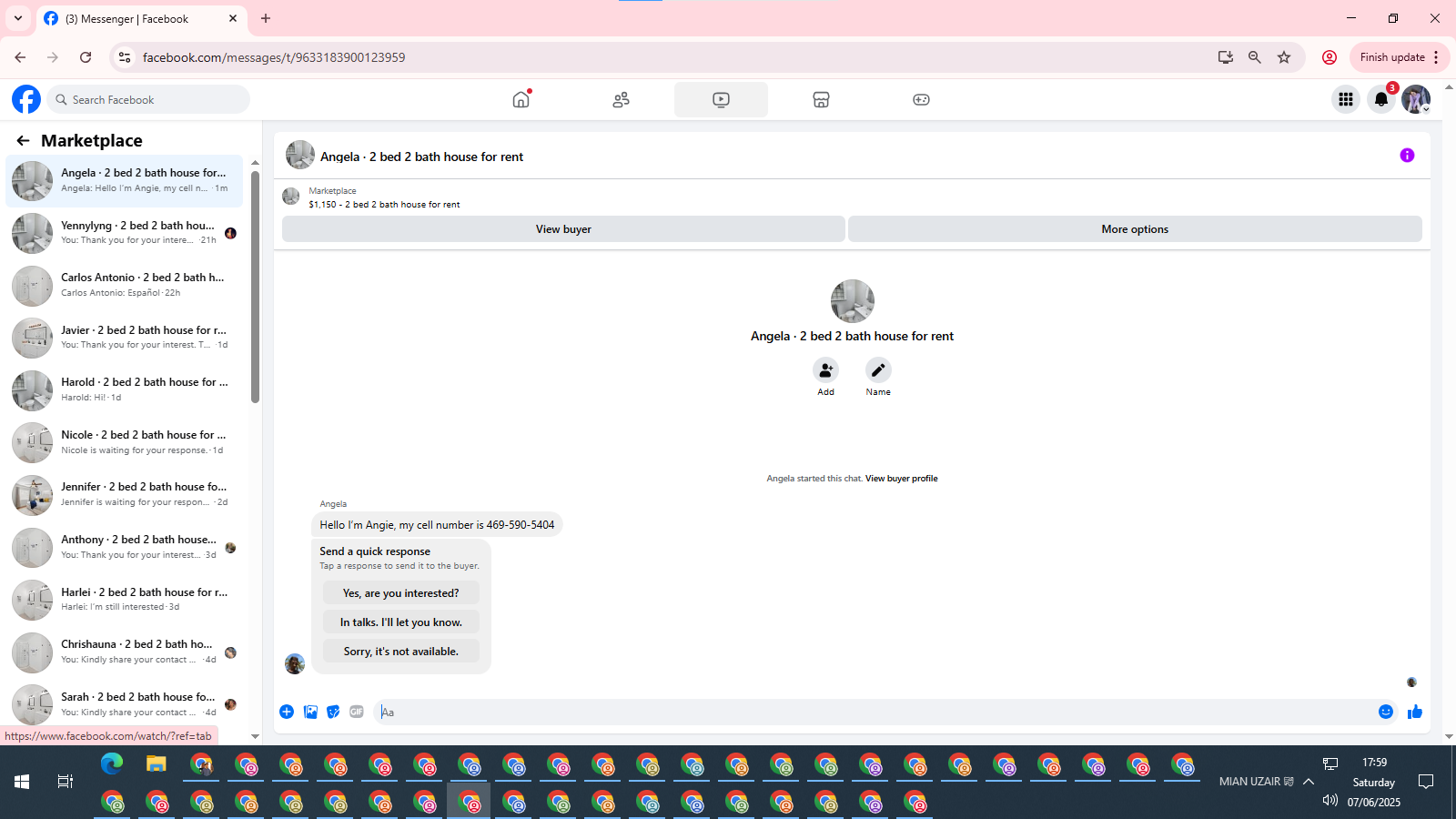Image resolution: width=1456 pixels, height=819 pixels.
Task: Open the View buyer profile link
Action: pyautogui.click(x=901, y=479)
